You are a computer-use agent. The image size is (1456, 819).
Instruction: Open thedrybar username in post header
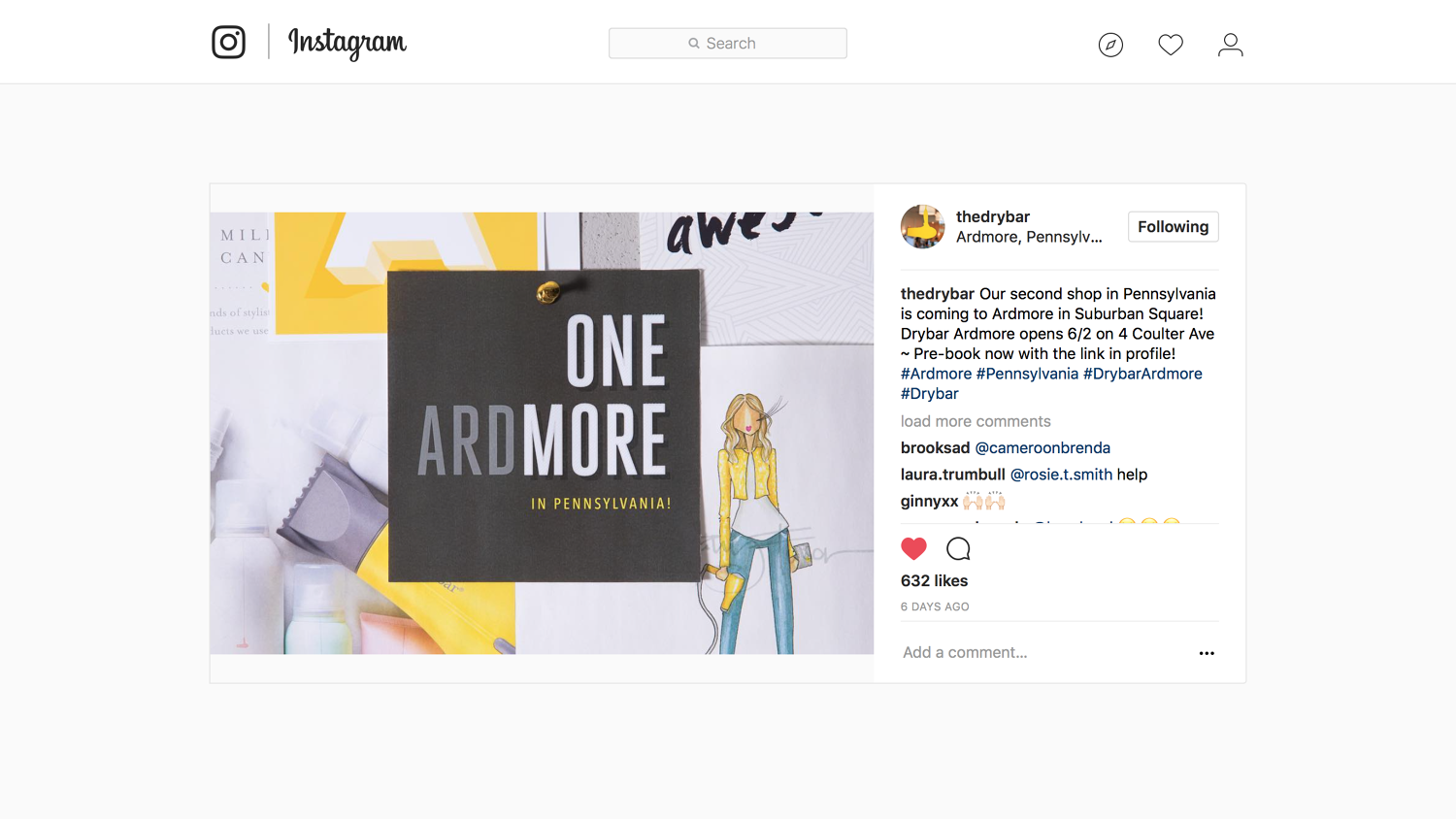coord(993,216)
